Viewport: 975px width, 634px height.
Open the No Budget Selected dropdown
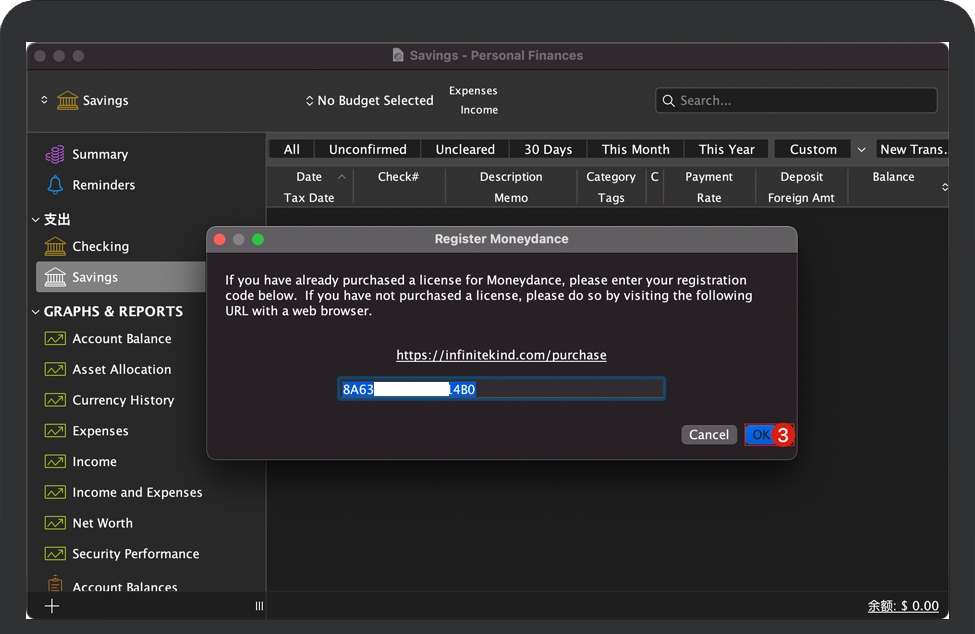369,101
